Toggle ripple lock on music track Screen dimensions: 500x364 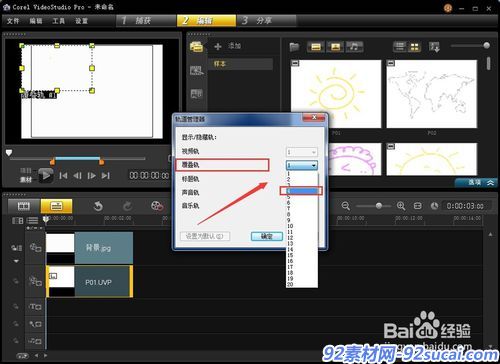point(16,341)
